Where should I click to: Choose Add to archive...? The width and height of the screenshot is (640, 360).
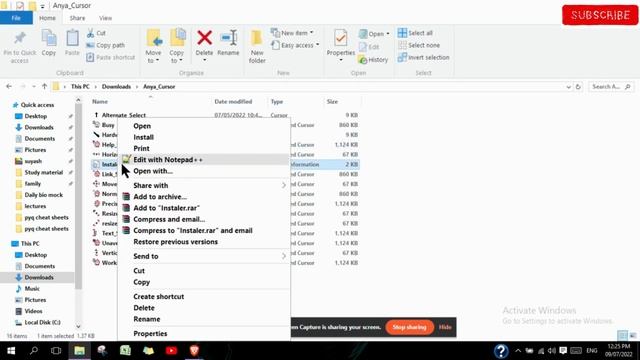(x=160, y=197)
